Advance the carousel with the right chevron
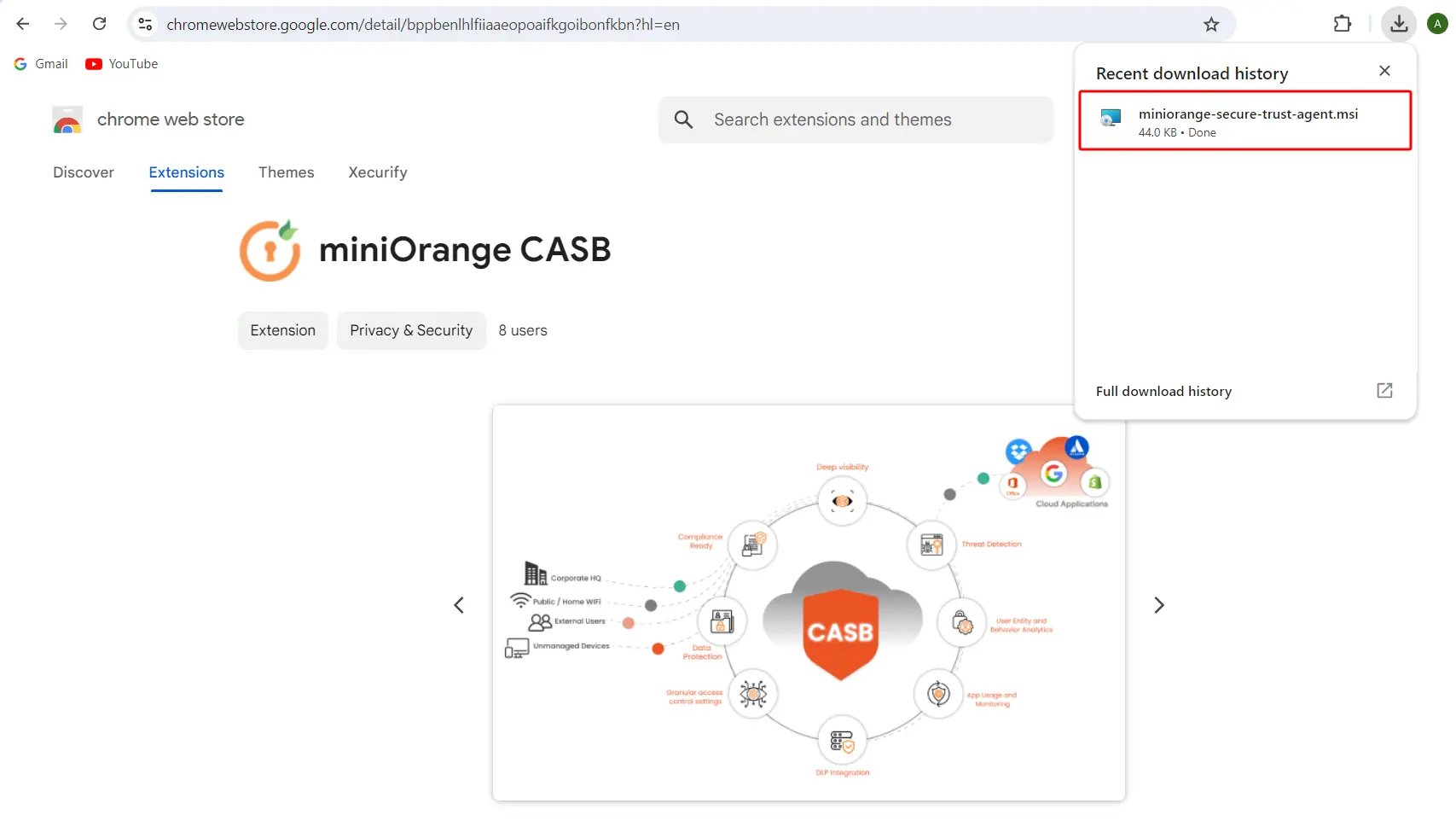Image resolution: width=1456 pixels, height=821 pixels. (1158, 604)
